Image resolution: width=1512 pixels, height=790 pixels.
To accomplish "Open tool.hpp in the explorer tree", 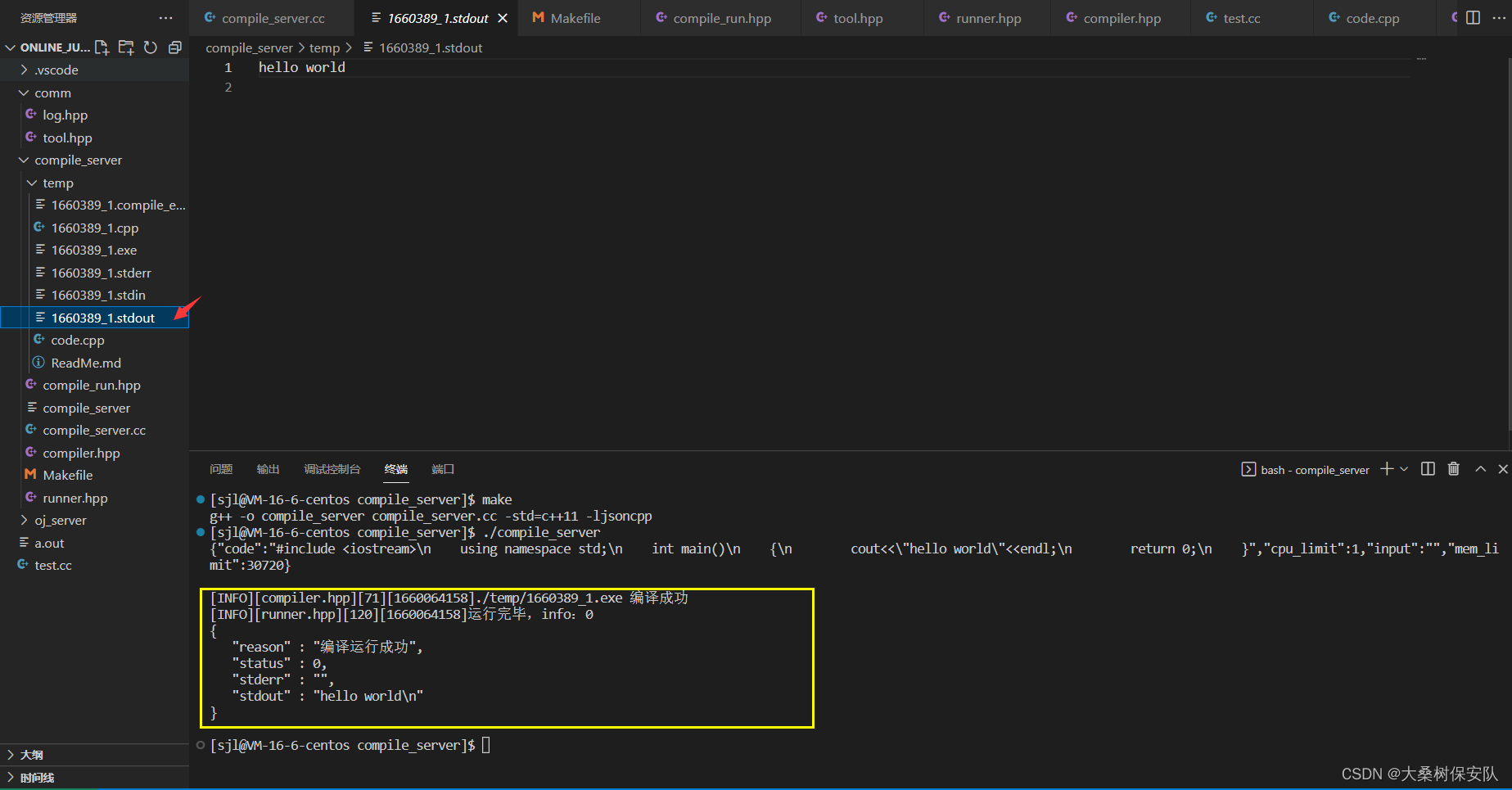I will click(94, 138).
